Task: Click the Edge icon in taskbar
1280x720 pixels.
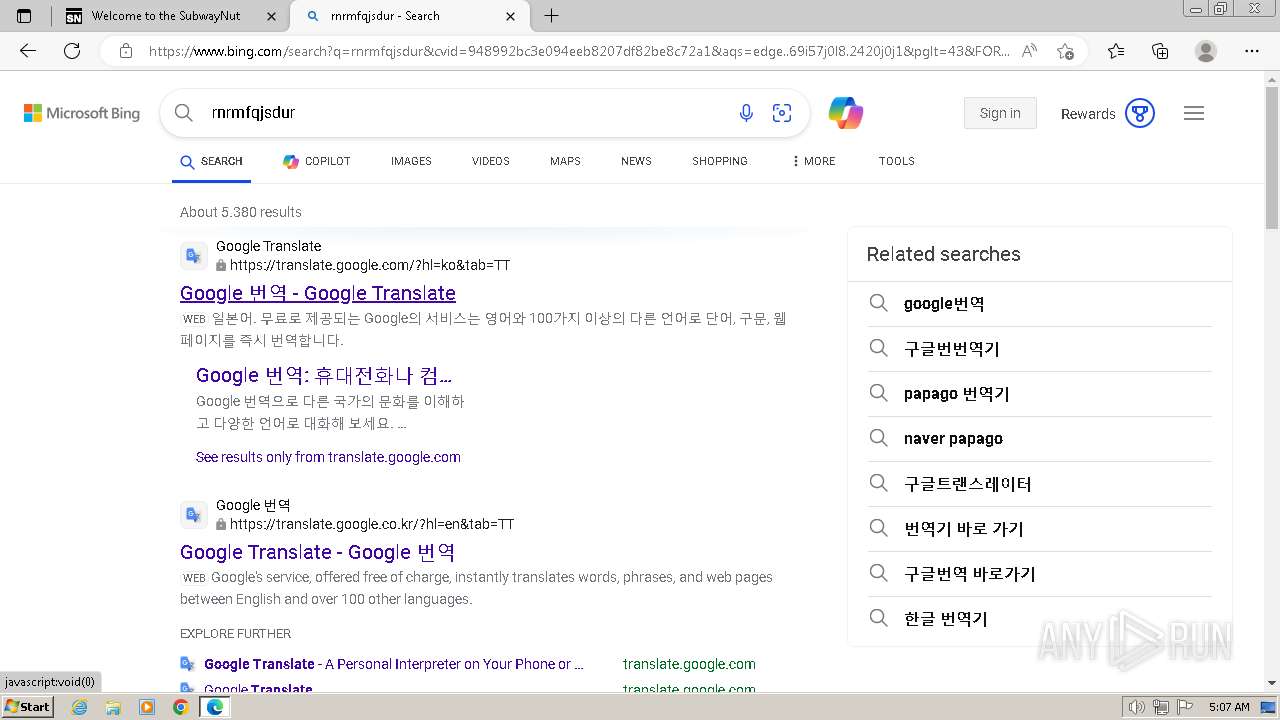Action: [214, 707]
